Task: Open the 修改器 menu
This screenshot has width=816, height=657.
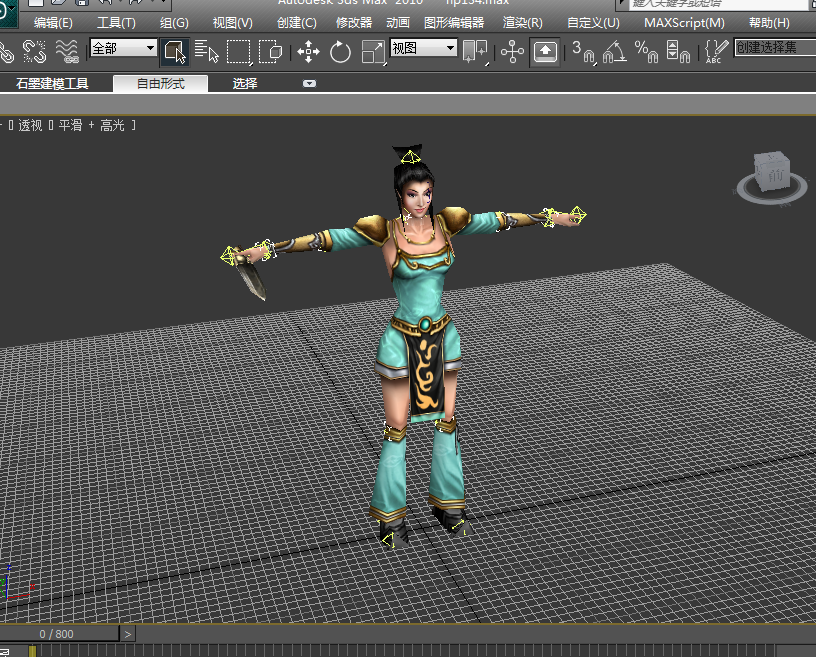Action: 354,23
